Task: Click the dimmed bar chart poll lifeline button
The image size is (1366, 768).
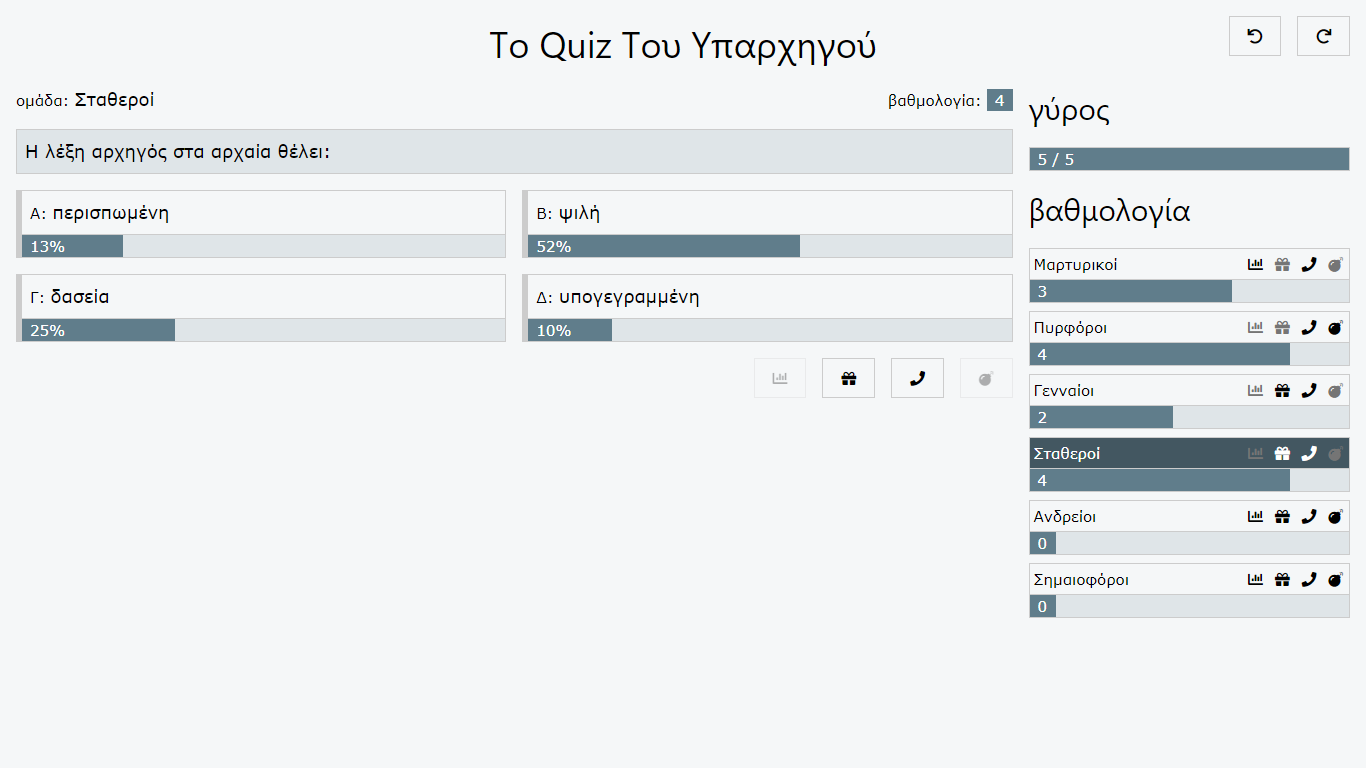Action: tap(780, 378)
